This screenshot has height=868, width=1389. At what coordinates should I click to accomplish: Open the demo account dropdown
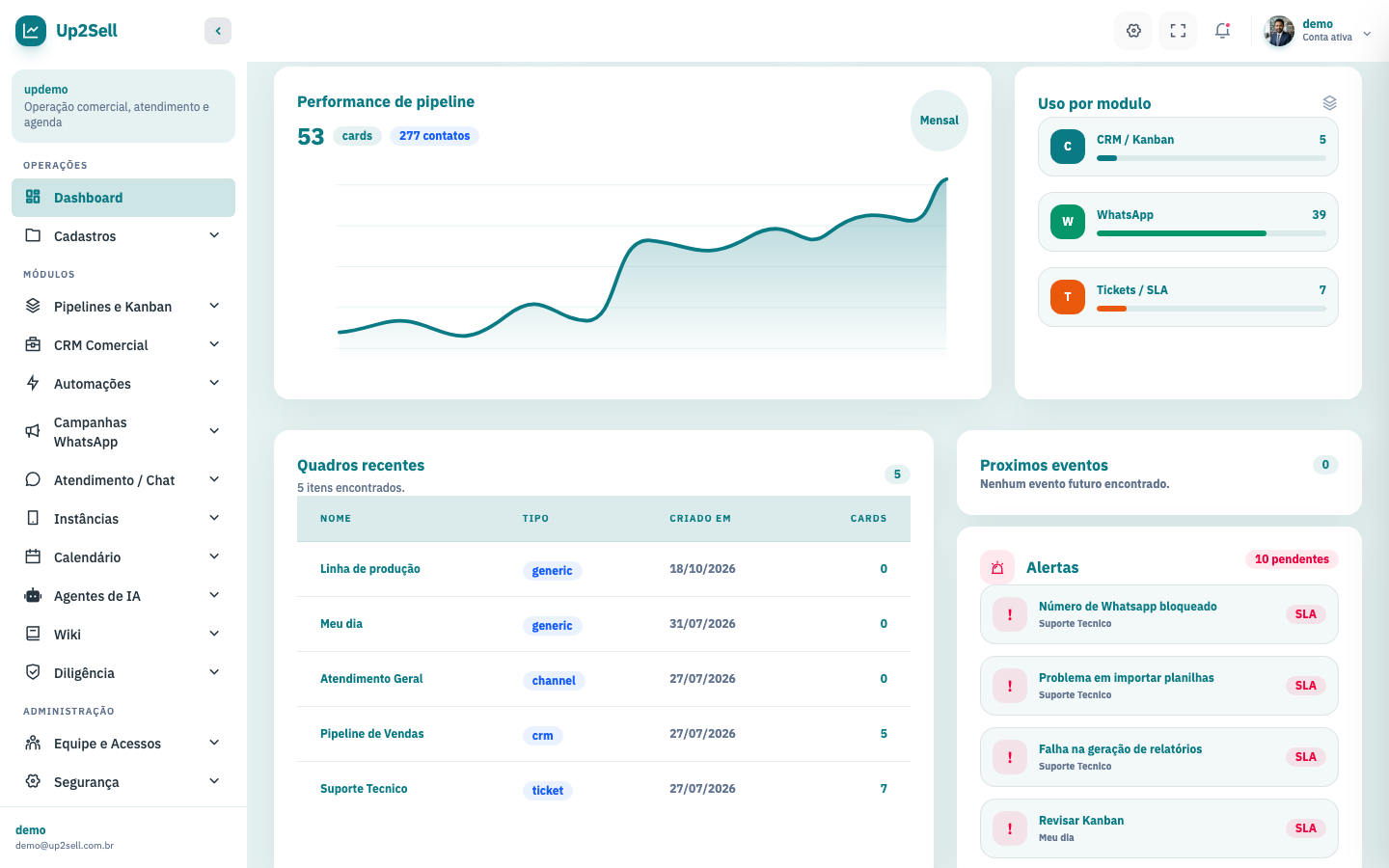[1319, 31]
